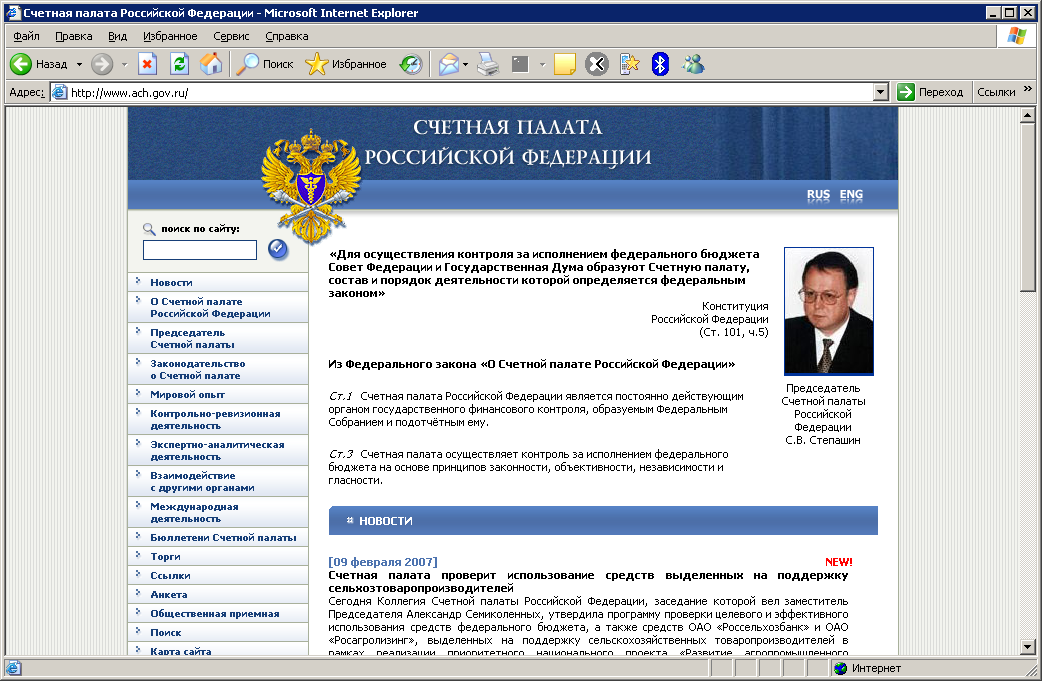Open the Правка menu

[74, 36]
